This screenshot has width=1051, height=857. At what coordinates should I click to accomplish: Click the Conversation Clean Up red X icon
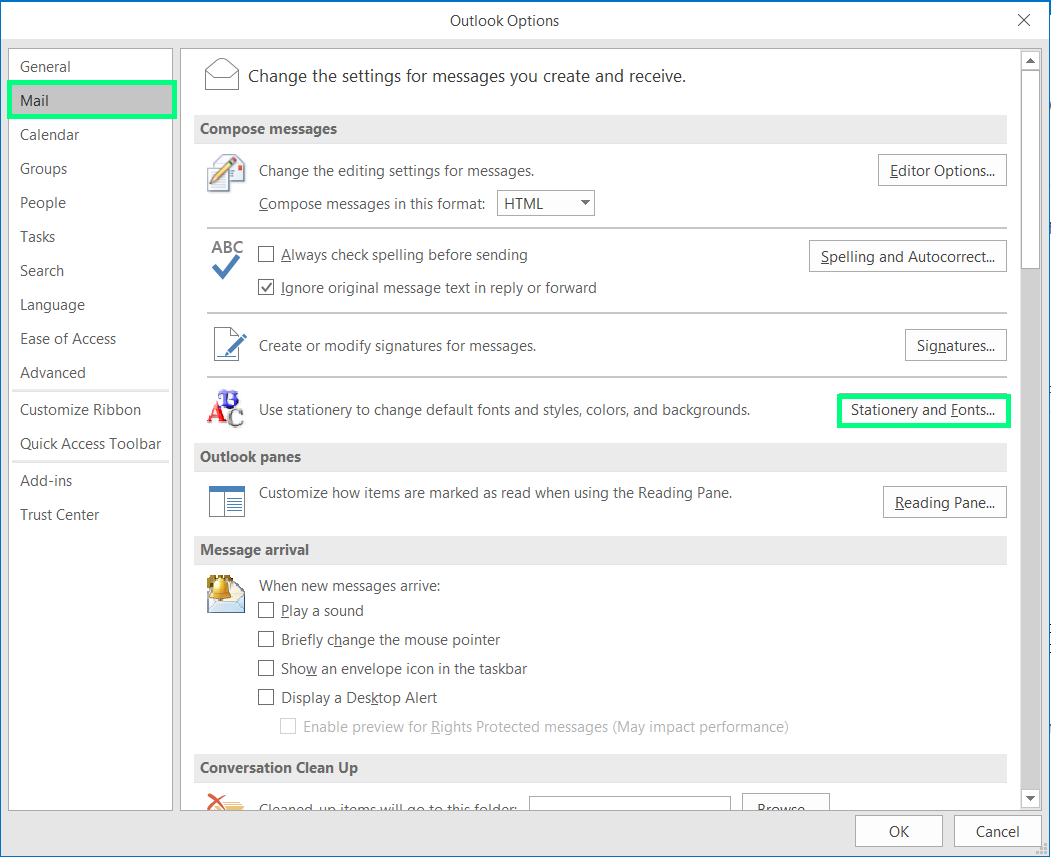pos(225,801)
